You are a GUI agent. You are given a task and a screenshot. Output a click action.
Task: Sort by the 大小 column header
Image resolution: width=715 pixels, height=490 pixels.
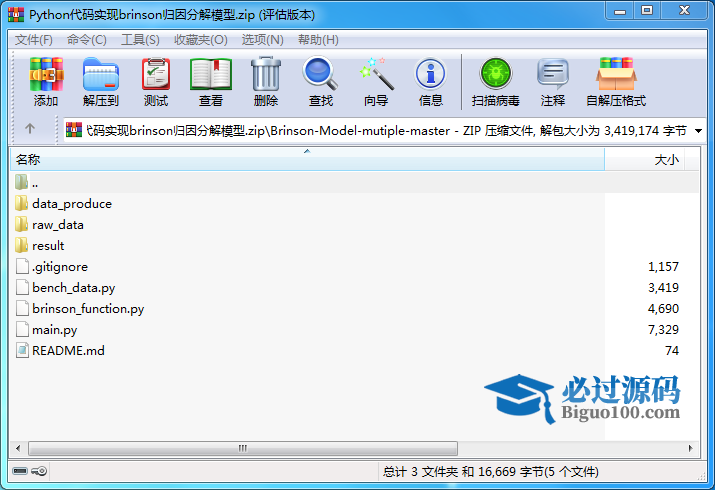click(644, 160)
